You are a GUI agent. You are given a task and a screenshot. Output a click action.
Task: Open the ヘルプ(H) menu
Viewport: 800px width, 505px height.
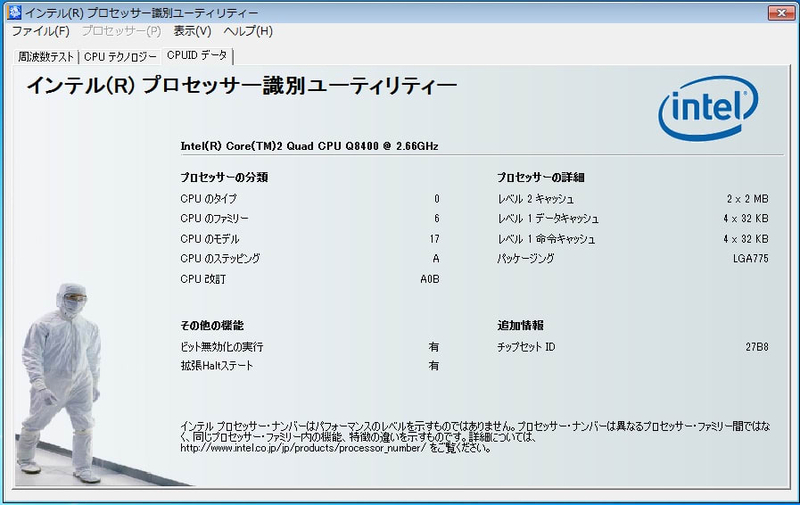(248, 31)
